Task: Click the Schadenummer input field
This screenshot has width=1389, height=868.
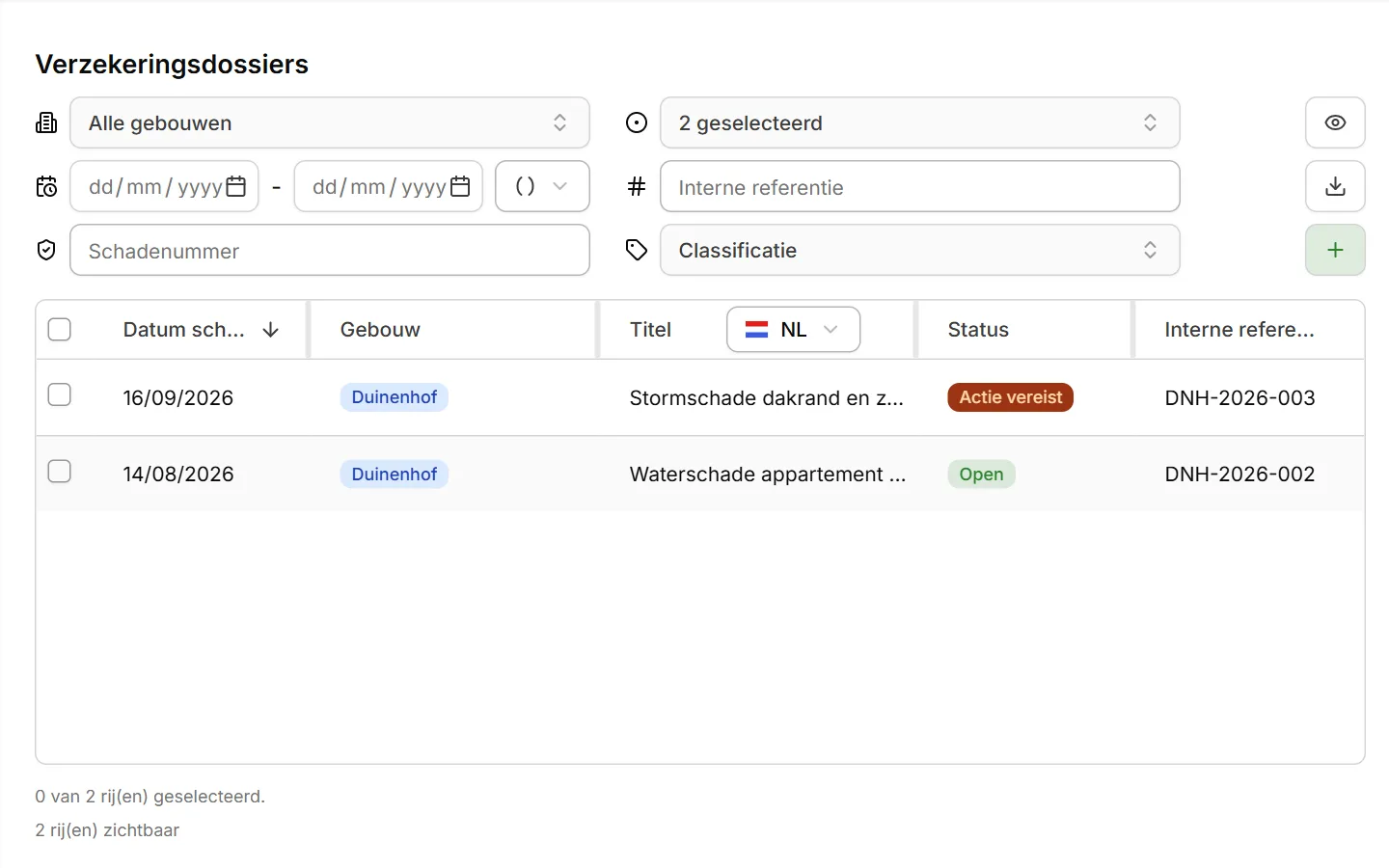Action: click(x=330, y=250)
